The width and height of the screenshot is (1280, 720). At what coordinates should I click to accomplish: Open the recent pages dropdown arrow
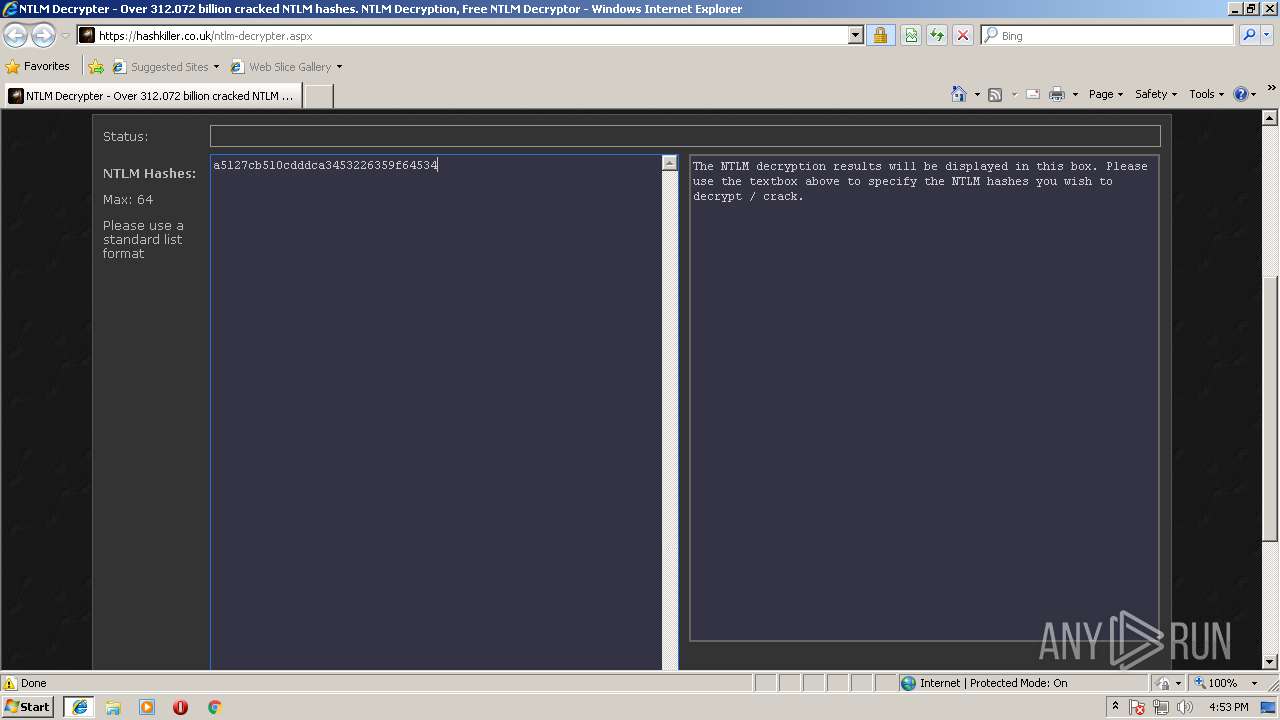point(65,35)
